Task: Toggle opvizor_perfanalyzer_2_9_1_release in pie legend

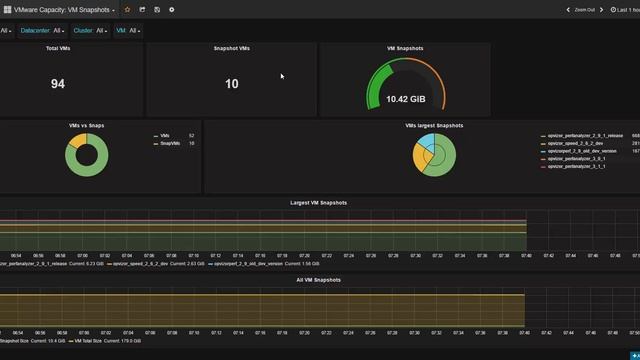Action: pos(585,136)
